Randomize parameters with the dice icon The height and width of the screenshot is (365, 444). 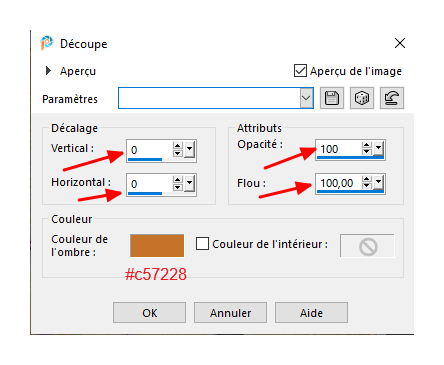pyautogui.click(x=362, y=98)
